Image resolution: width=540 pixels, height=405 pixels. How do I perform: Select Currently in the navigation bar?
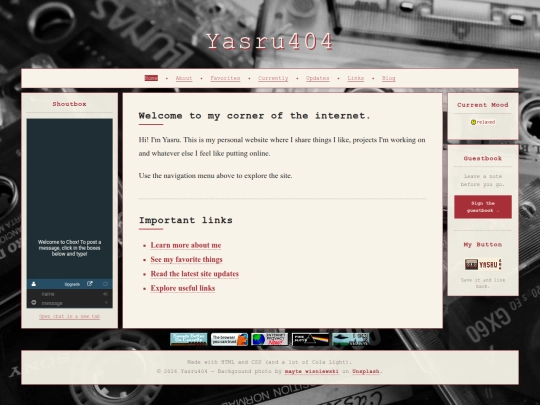(x=273, y=78)
